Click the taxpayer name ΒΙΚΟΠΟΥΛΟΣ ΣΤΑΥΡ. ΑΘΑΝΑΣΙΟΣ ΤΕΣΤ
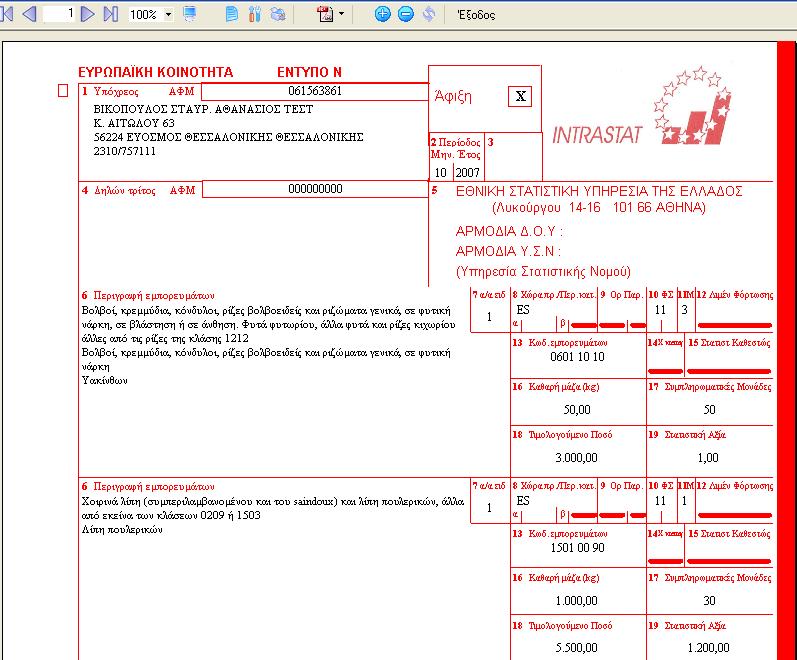Image resolution: width=797 pixels, height=660 pixels. click(203, 109)
